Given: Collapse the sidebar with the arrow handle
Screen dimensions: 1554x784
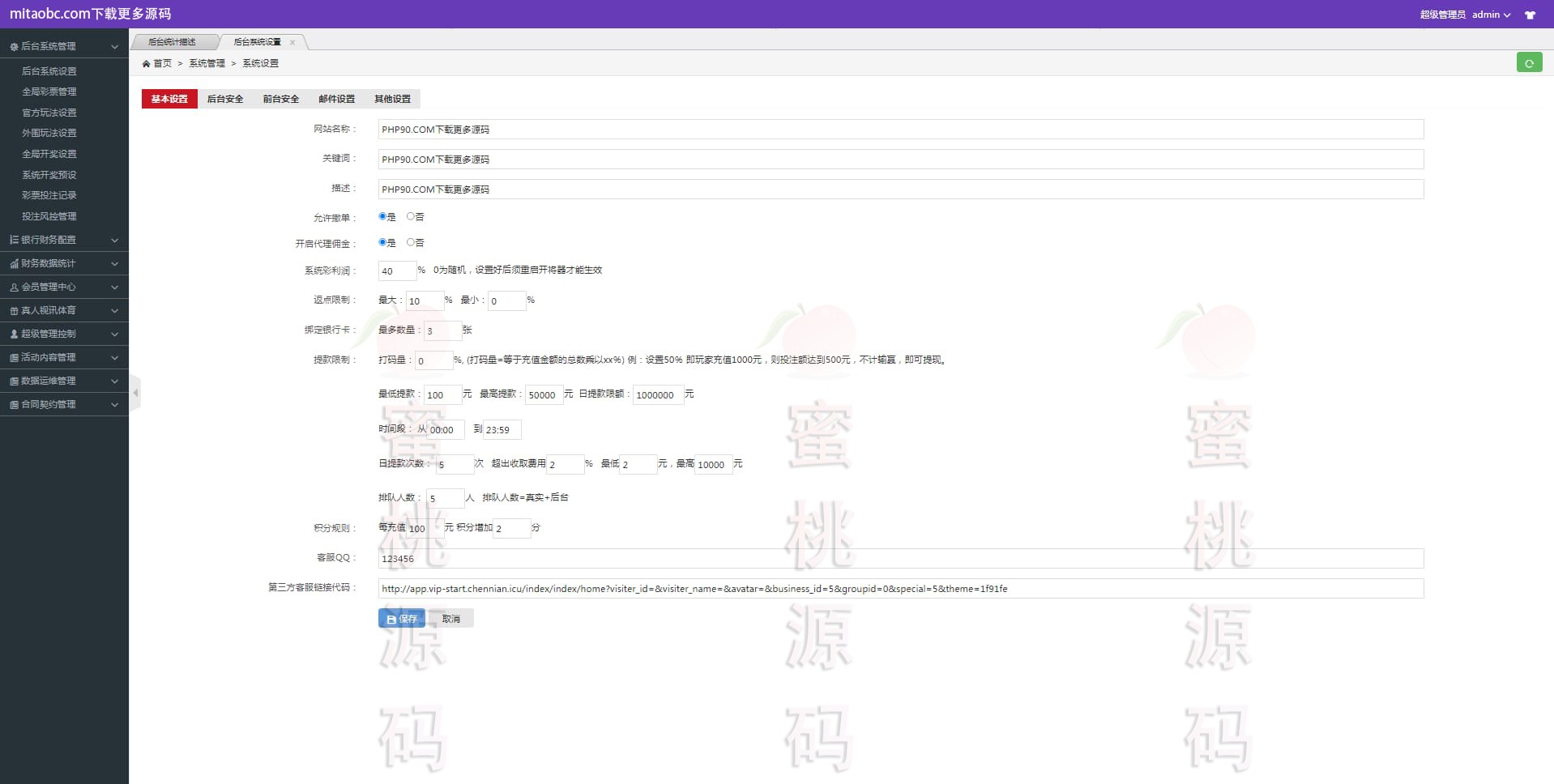Looking at the screenshot, I should [135, 393].
